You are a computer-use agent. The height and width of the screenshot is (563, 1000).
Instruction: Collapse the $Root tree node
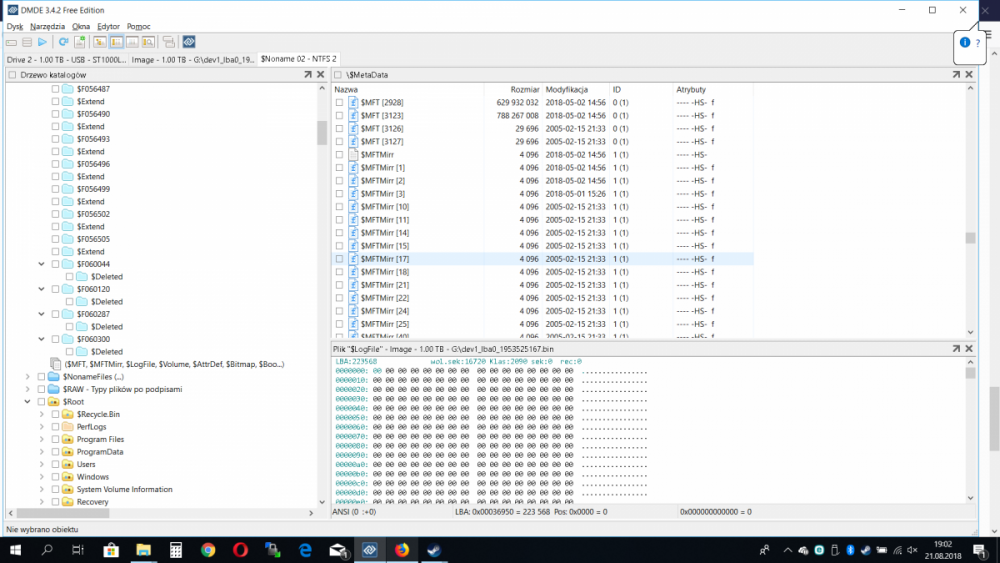tap(27, 402)
